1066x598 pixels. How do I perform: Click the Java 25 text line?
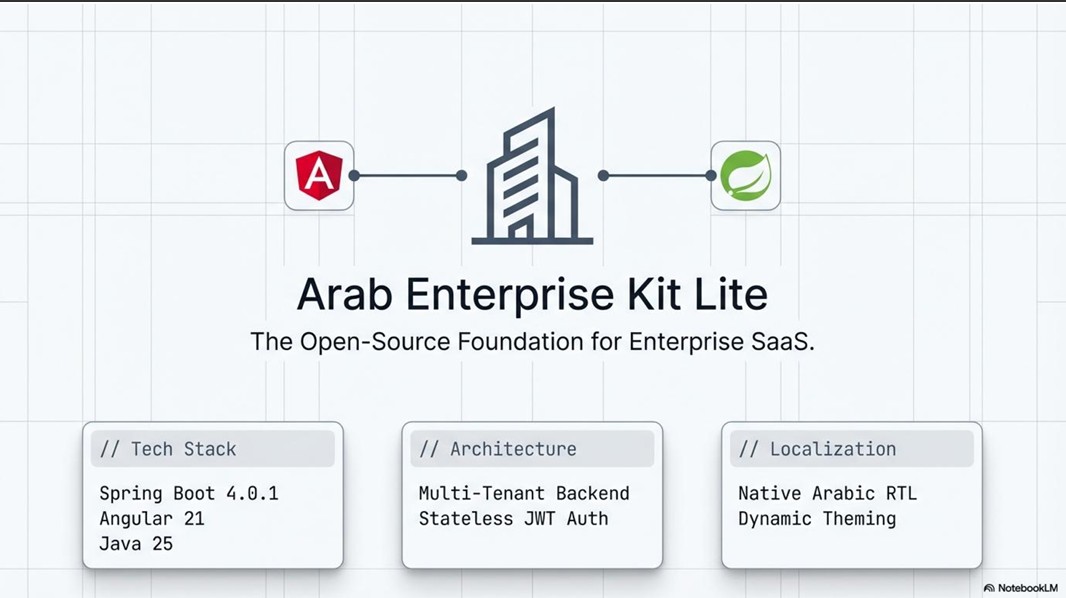tap(136, 544)
